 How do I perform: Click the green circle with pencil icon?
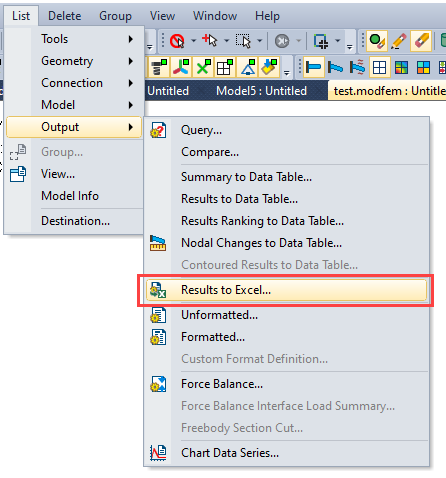(x=377, y=41)
